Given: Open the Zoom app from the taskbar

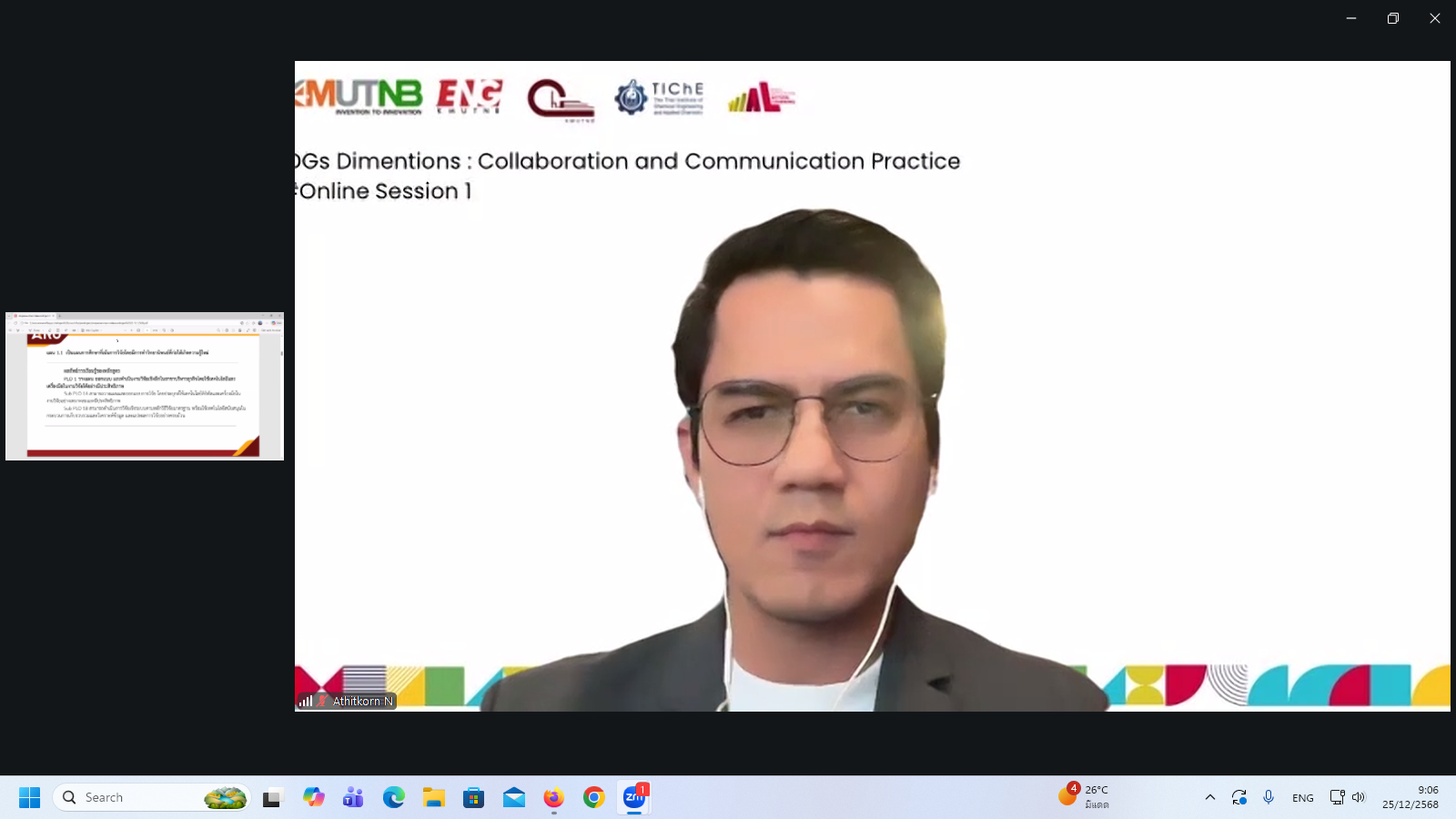Looking at the screenshot, I should (634, 798).
